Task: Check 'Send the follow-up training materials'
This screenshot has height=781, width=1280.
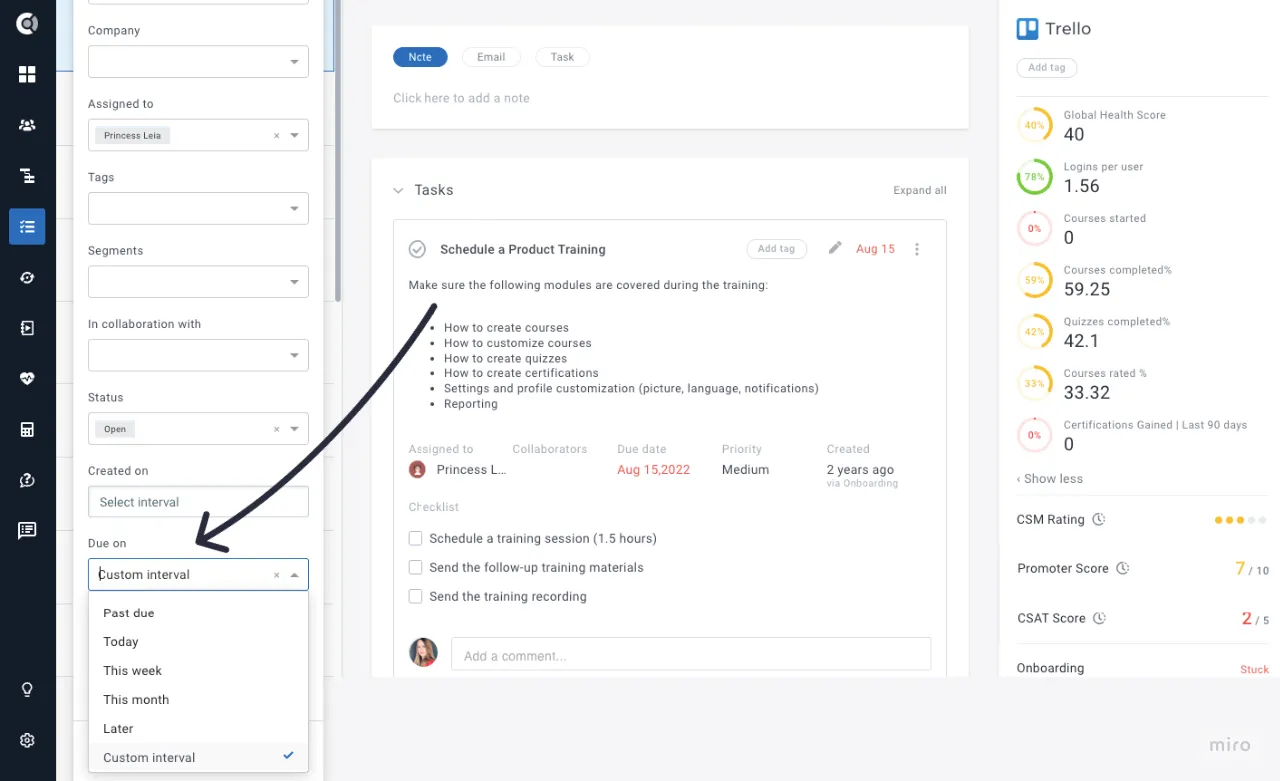Action: (x=416, y=568)
